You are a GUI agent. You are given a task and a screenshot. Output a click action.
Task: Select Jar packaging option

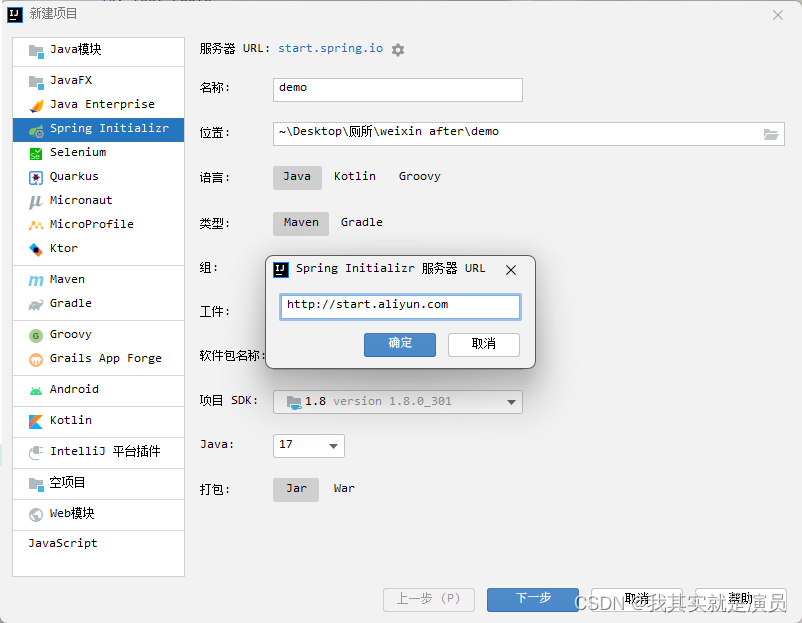pos(296,489)
